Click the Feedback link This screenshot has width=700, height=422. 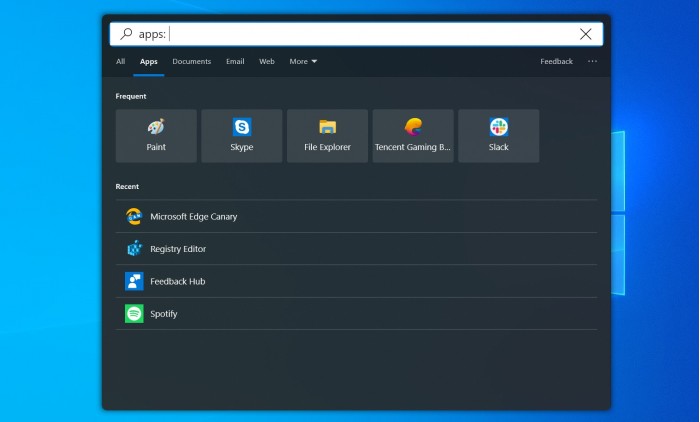click(556, 62)
